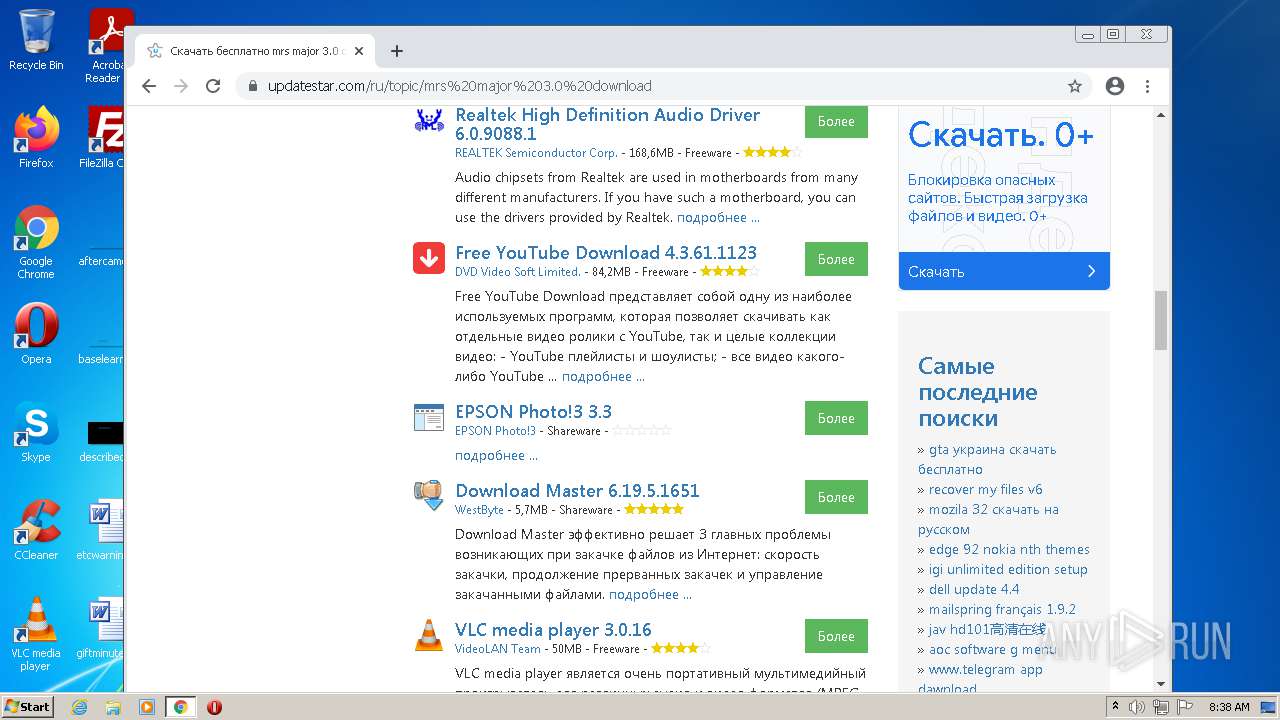Click подробнее link under EPSON Photo!3
This screenshot has height=720, width=1280.
tap(496, 456)
